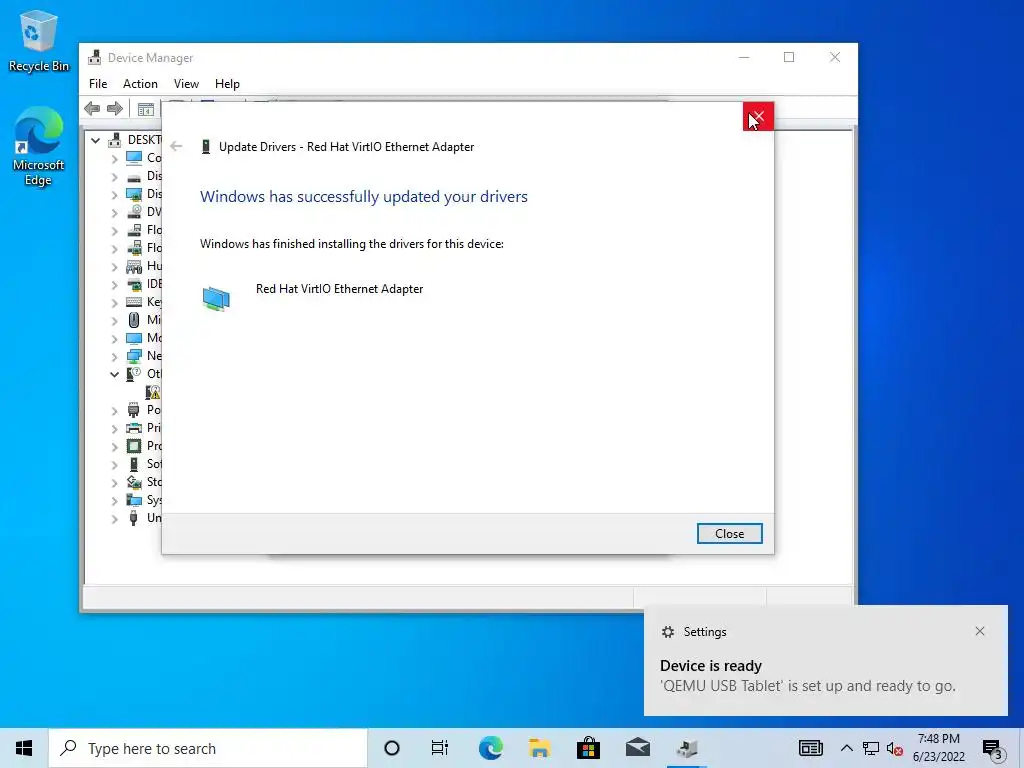This screenshot has width=1024, height=768.
Task: Open the Mail app from taskbar
Action: tap(637, 748)
